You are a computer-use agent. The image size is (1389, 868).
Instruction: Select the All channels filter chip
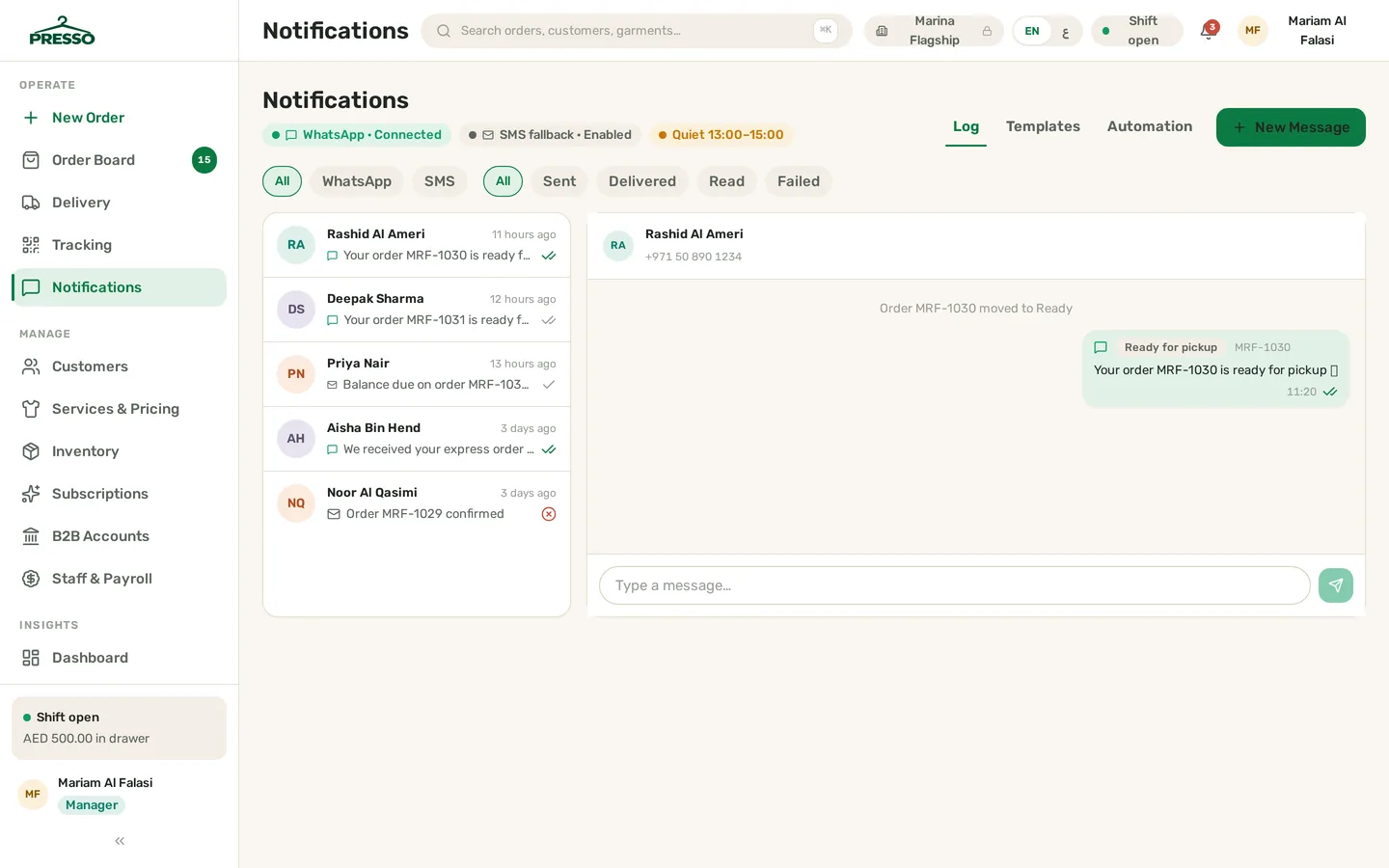point(282,181)
